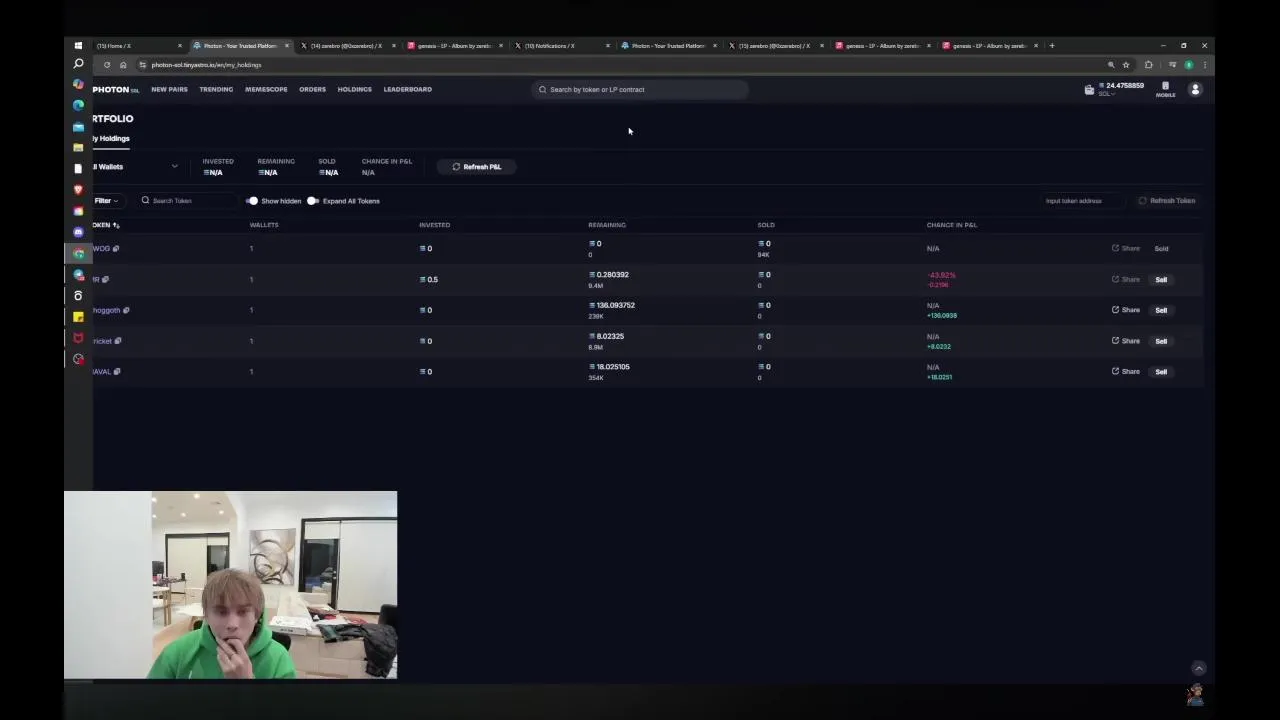Open the TRENDING page
Image resolution: width=1280 pixels, height=720 pixels.
pos(216,89)
